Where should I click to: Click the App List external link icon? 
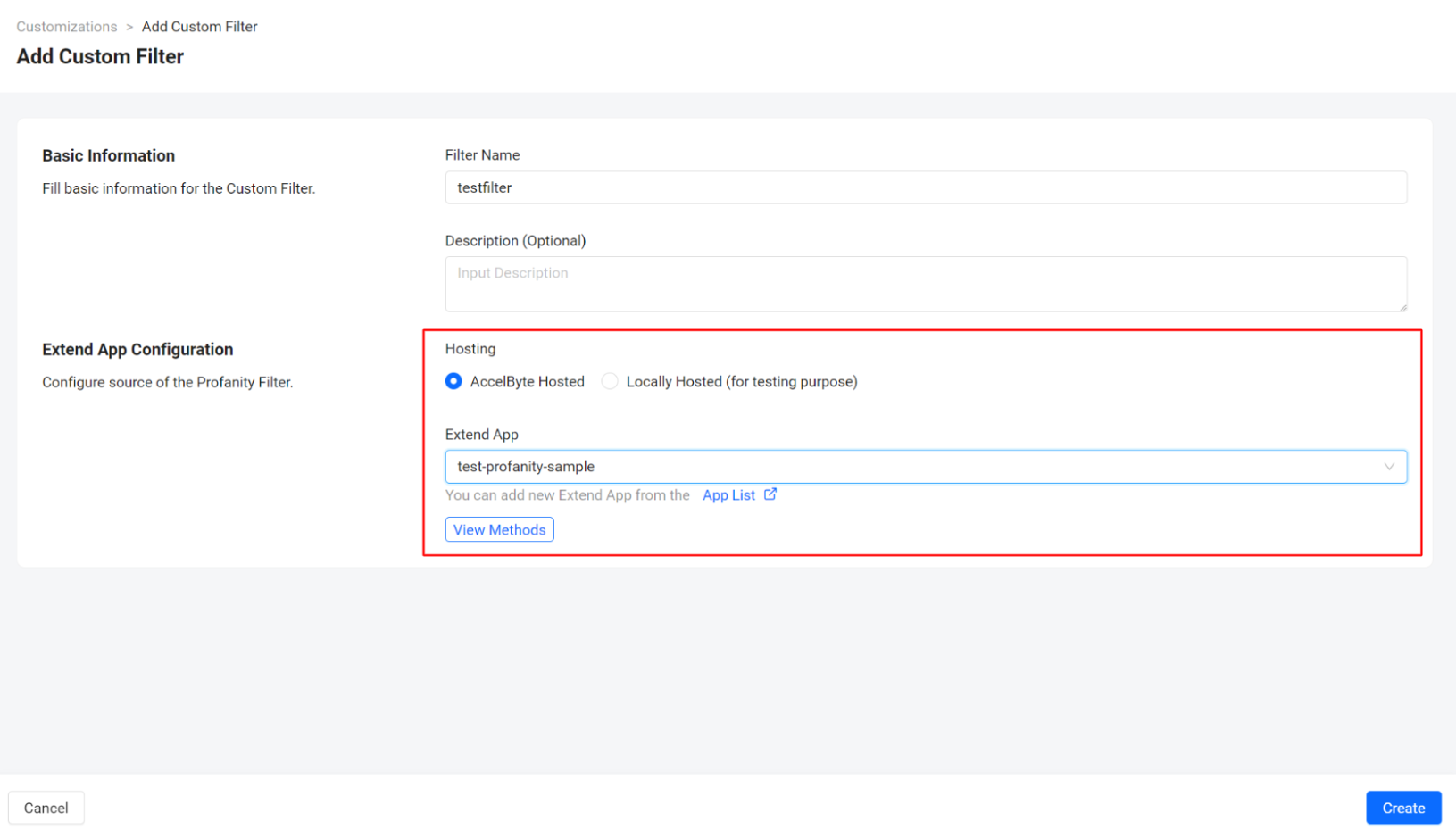[770, 494]
